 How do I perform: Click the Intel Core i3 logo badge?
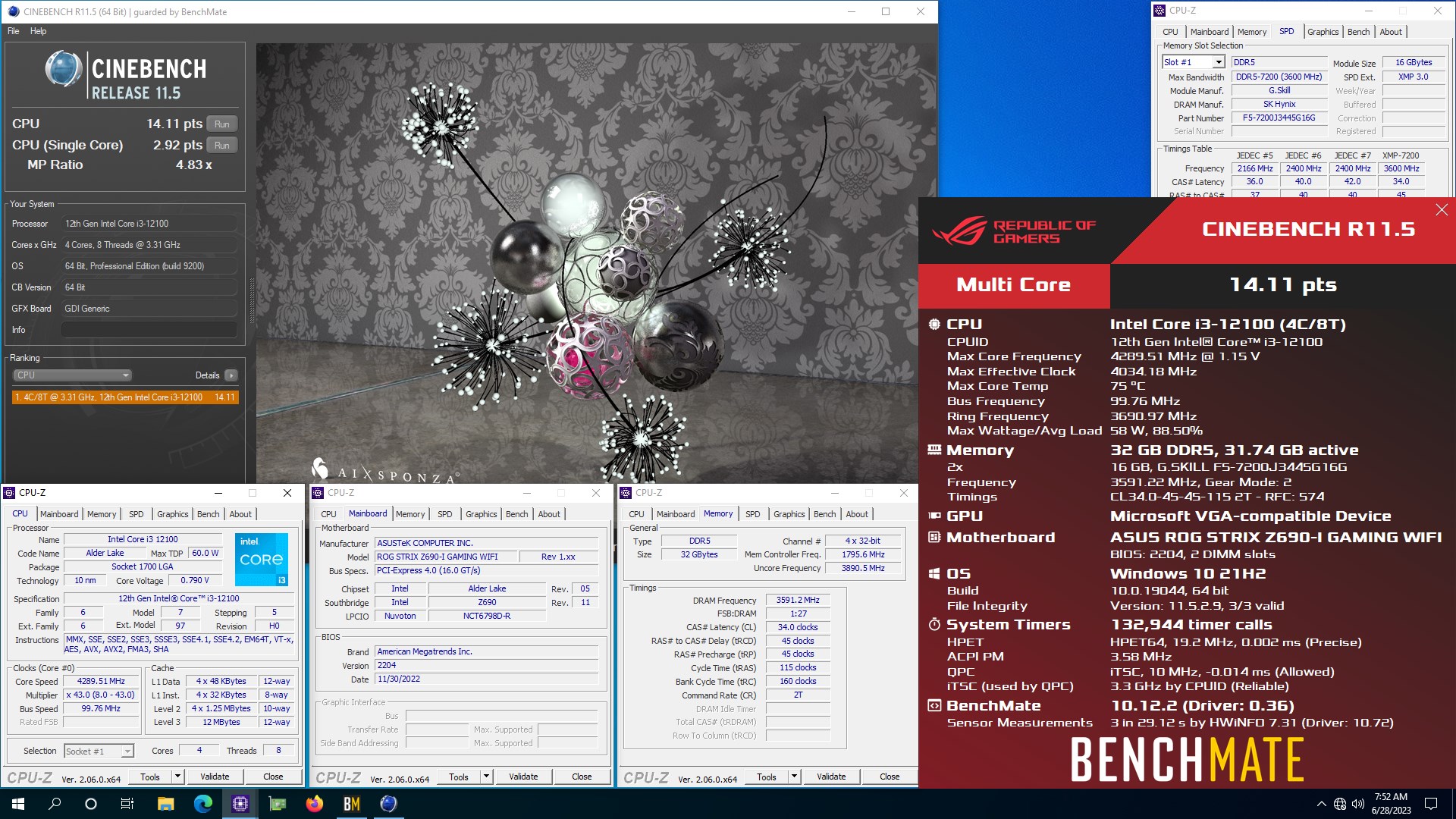[262, 560]
